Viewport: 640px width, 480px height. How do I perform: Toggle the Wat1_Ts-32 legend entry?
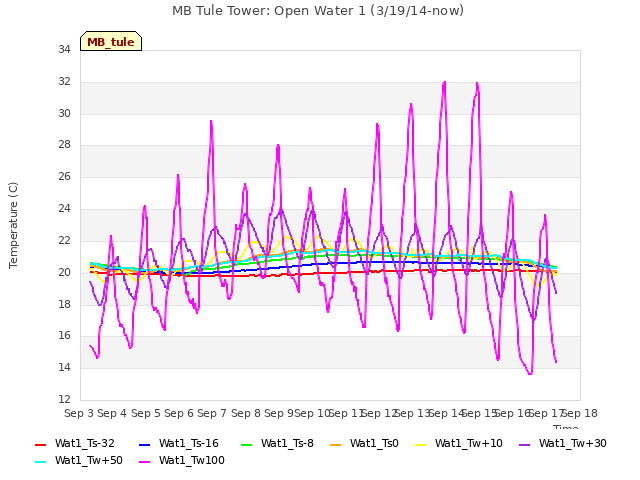click(x=75, y=444)
